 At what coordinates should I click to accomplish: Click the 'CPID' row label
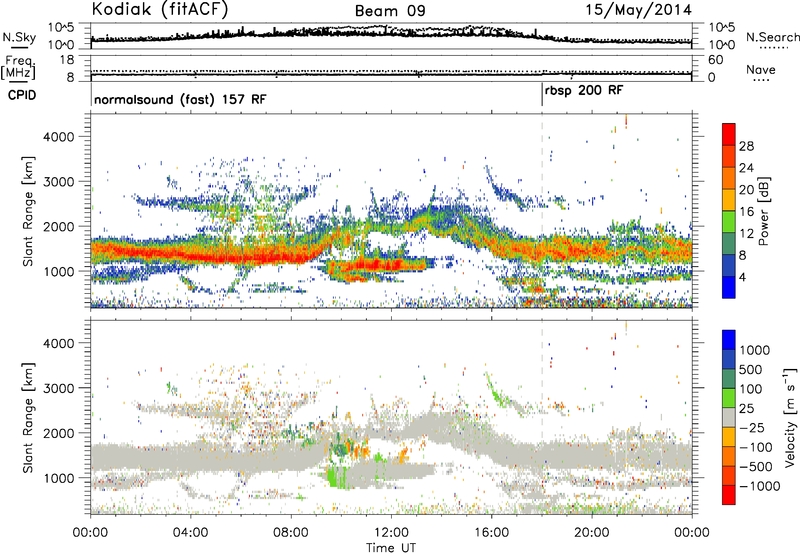coord(22,95)
